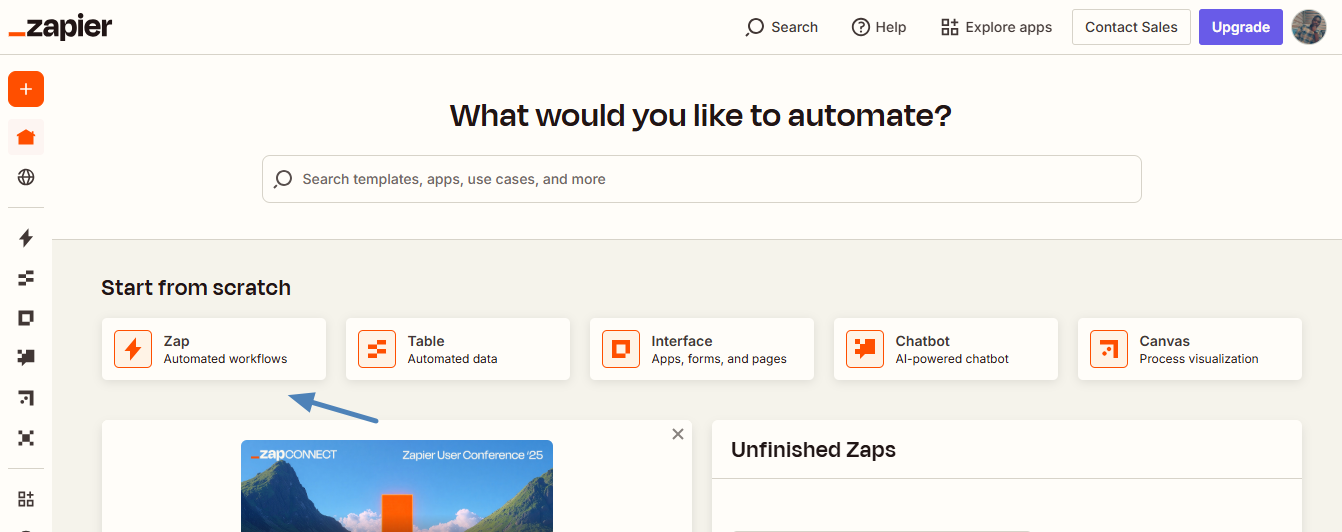Click the Chatbot card icon

pos(865,349)
